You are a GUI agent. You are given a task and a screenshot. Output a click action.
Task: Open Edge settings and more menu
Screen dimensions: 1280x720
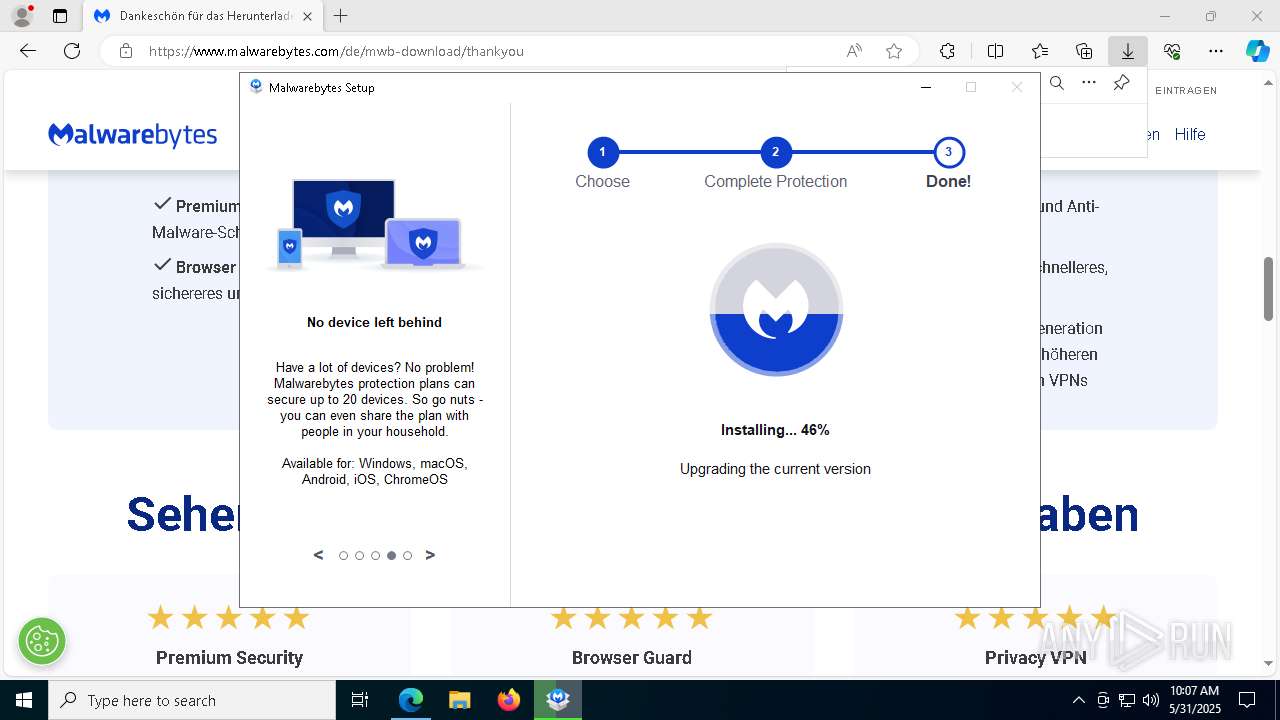pyautogui.click(x=1216, y=51)
